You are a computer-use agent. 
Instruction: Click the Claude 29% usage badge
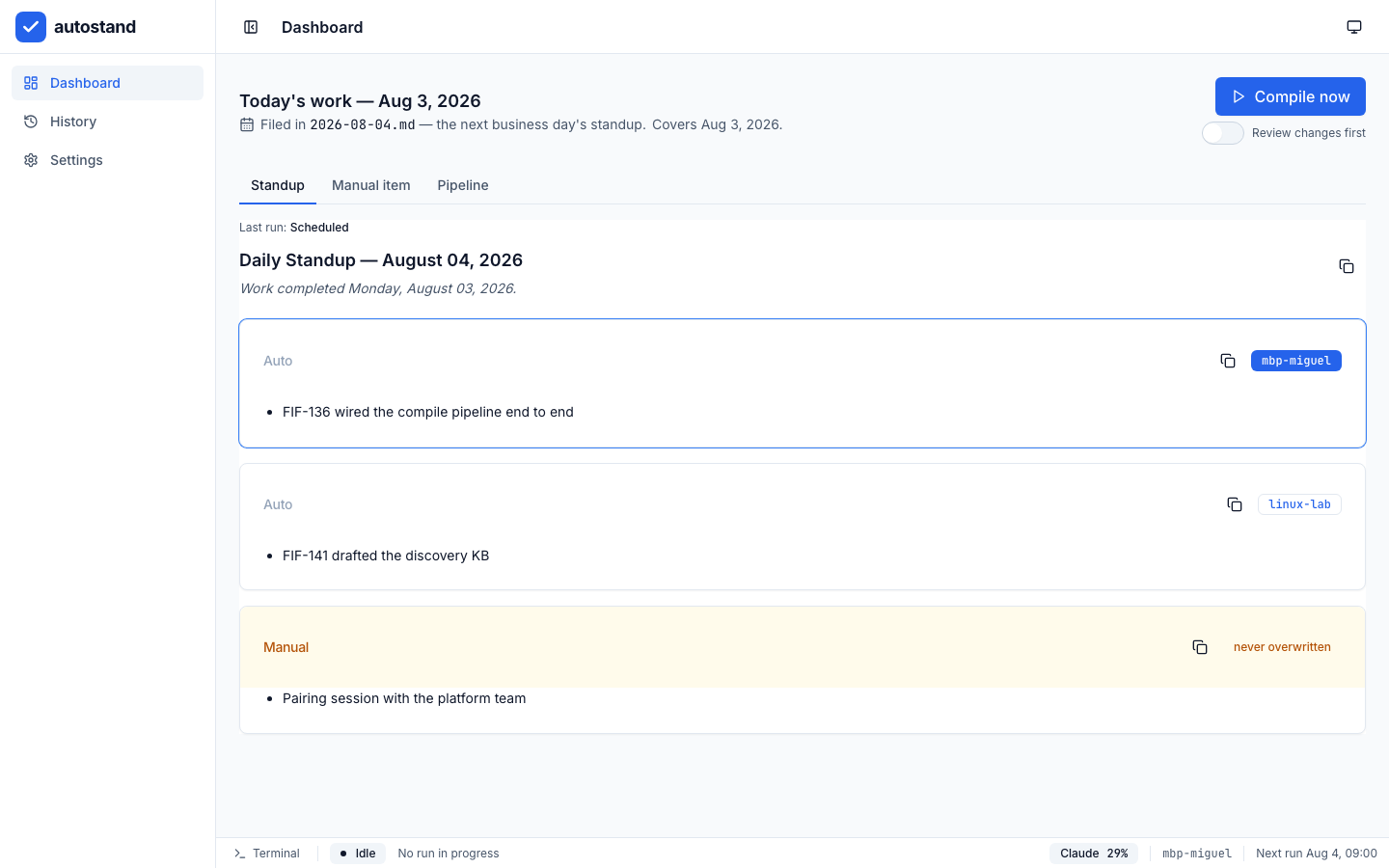(1094, 854)
